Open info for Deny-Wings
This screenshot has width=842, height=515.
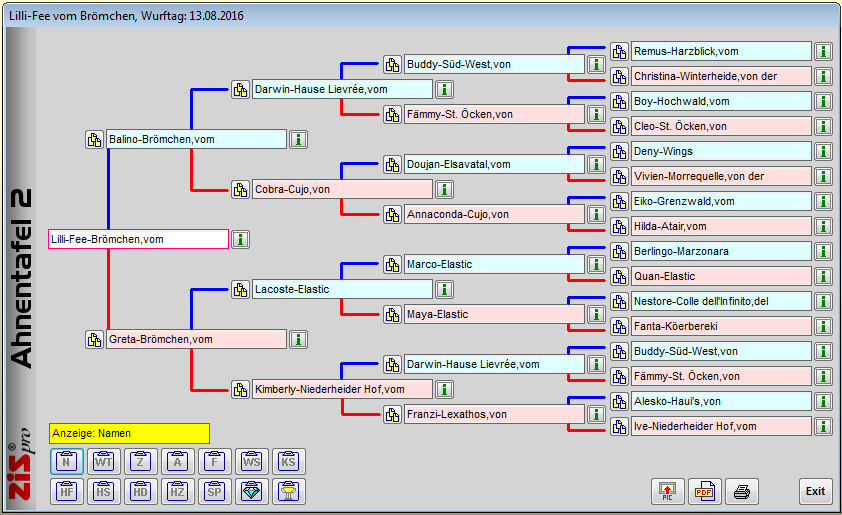pos(823,151)
